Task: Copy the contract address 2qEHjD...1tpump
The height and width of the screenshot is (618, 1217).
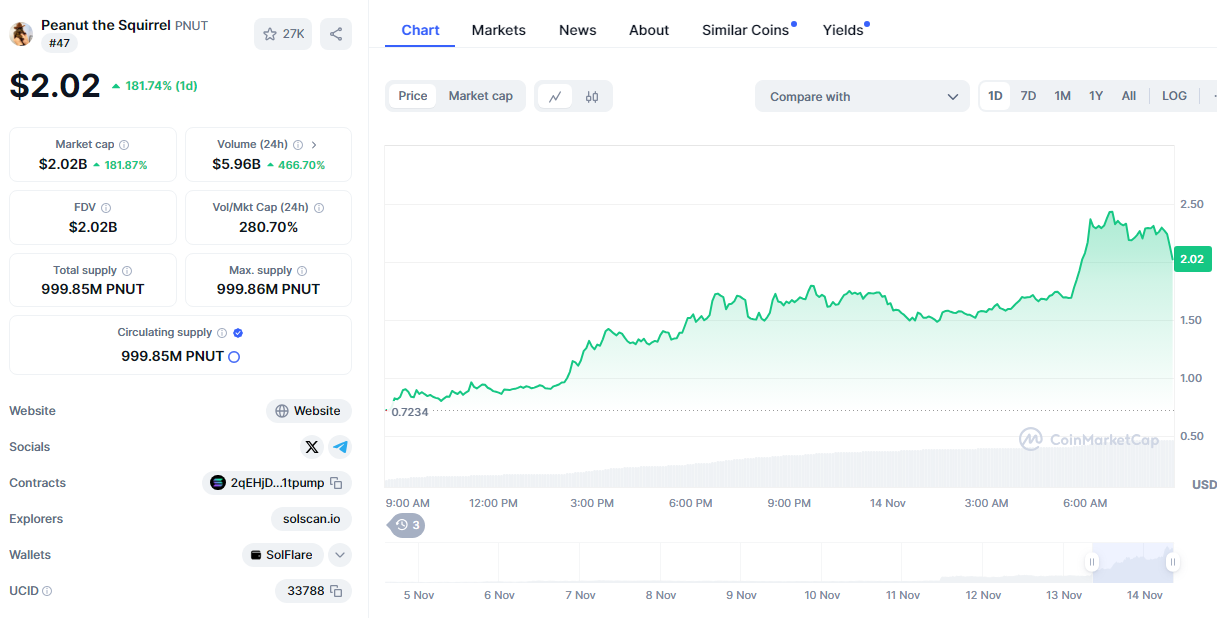Action: pos(336,483)
